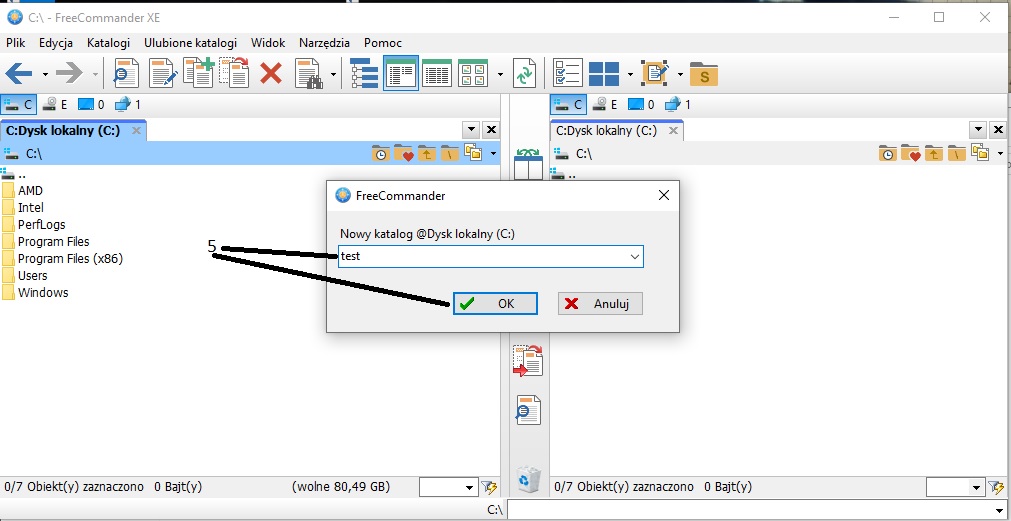Open the multi-rename dropdown arrow
This screenshot has width=1011, height=521.
pos(680,75)
